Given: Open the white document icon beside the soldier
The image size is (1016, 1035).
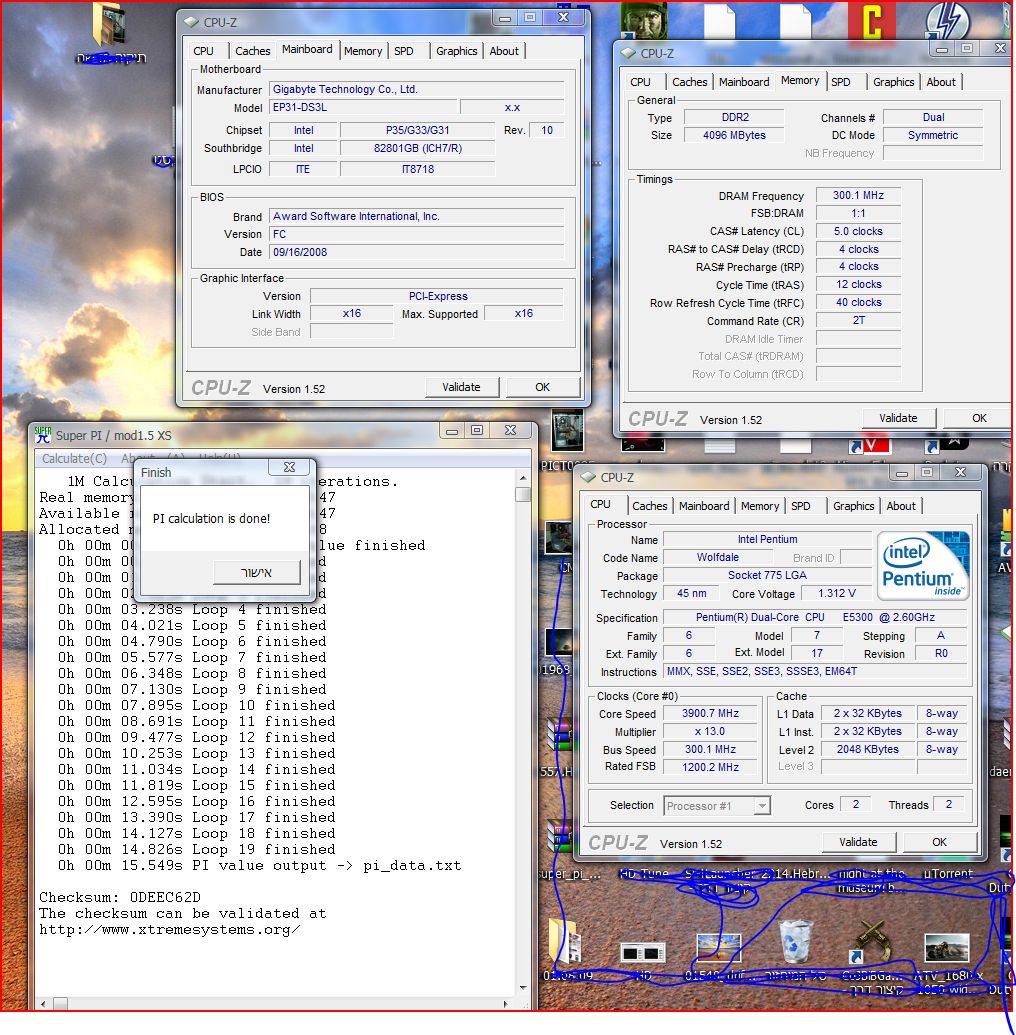Looking at the screenshot, I should 719,21.
